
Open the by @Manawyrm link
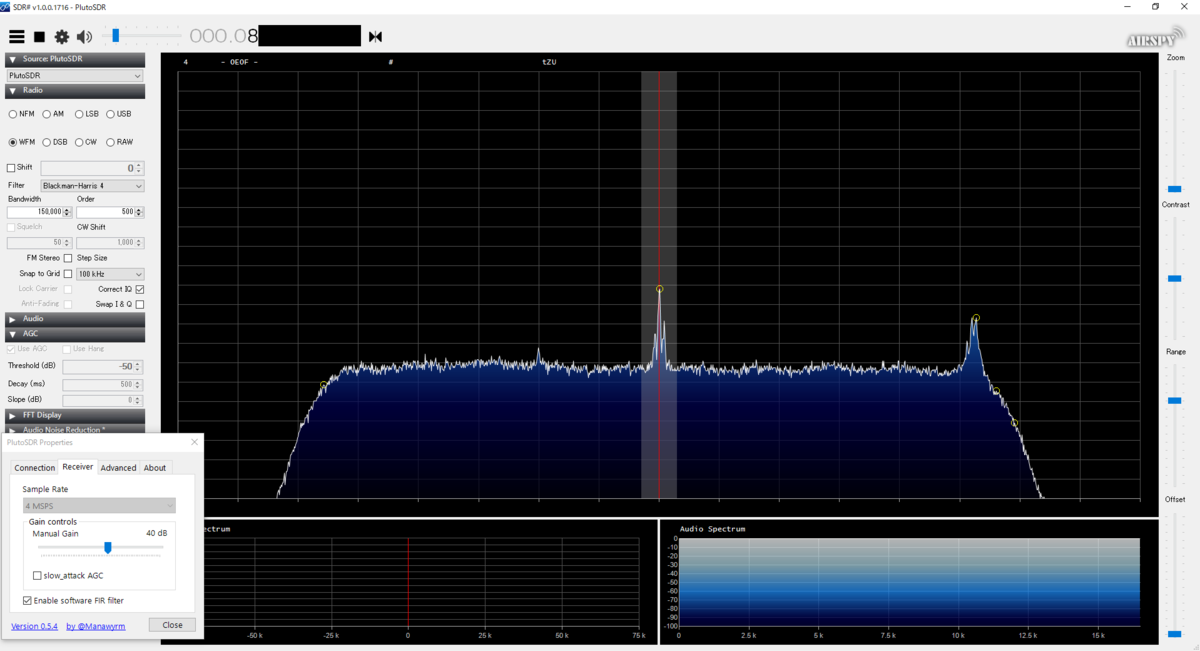coord(96,626)
